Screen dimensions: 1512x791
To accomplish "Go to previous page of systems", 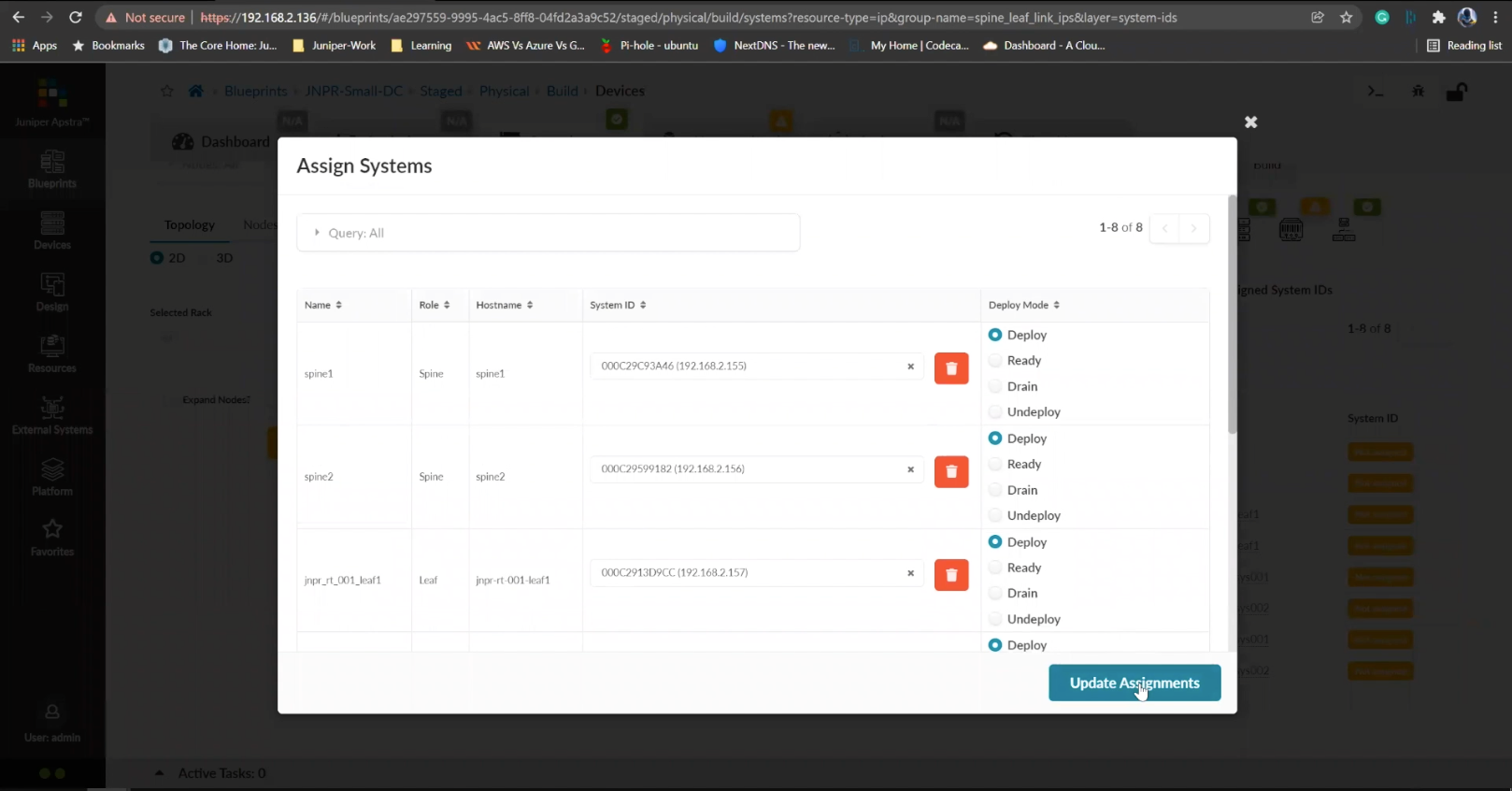I will (x=1164, y=228).
